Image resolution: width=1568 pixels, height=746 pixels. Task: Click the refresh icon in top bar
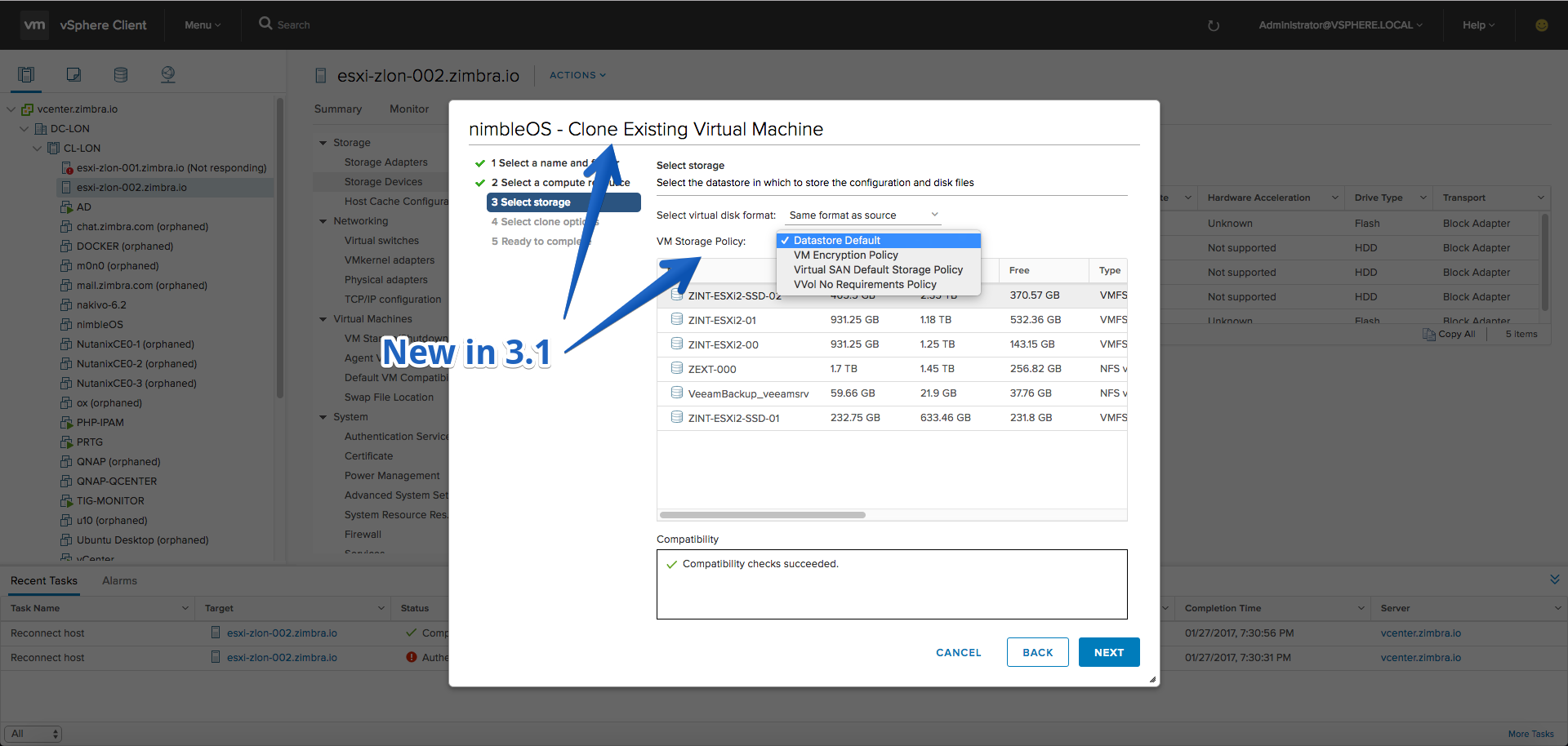pos(1214,25)
